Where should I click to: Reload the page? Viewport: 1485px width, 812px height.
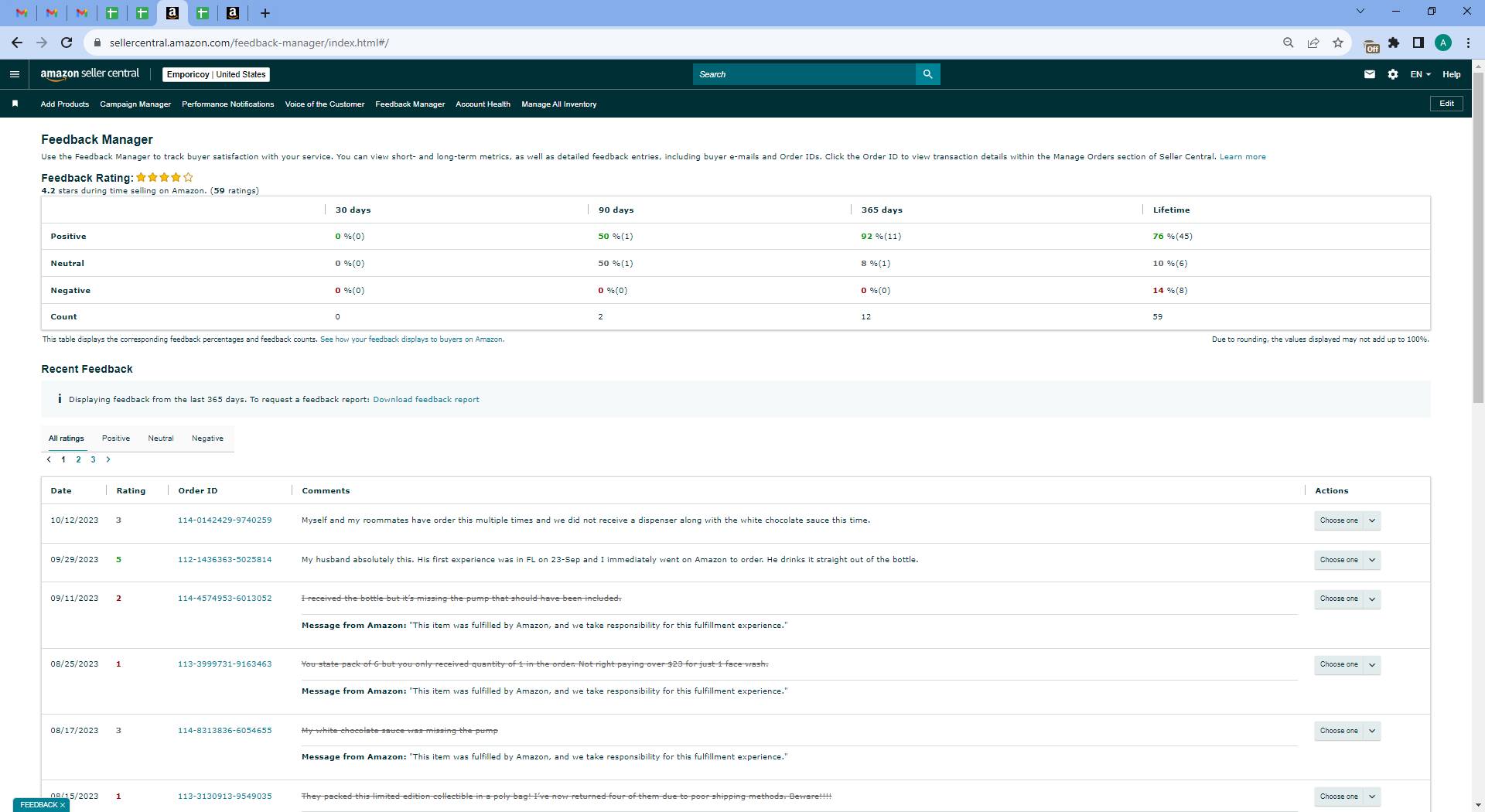67,43
